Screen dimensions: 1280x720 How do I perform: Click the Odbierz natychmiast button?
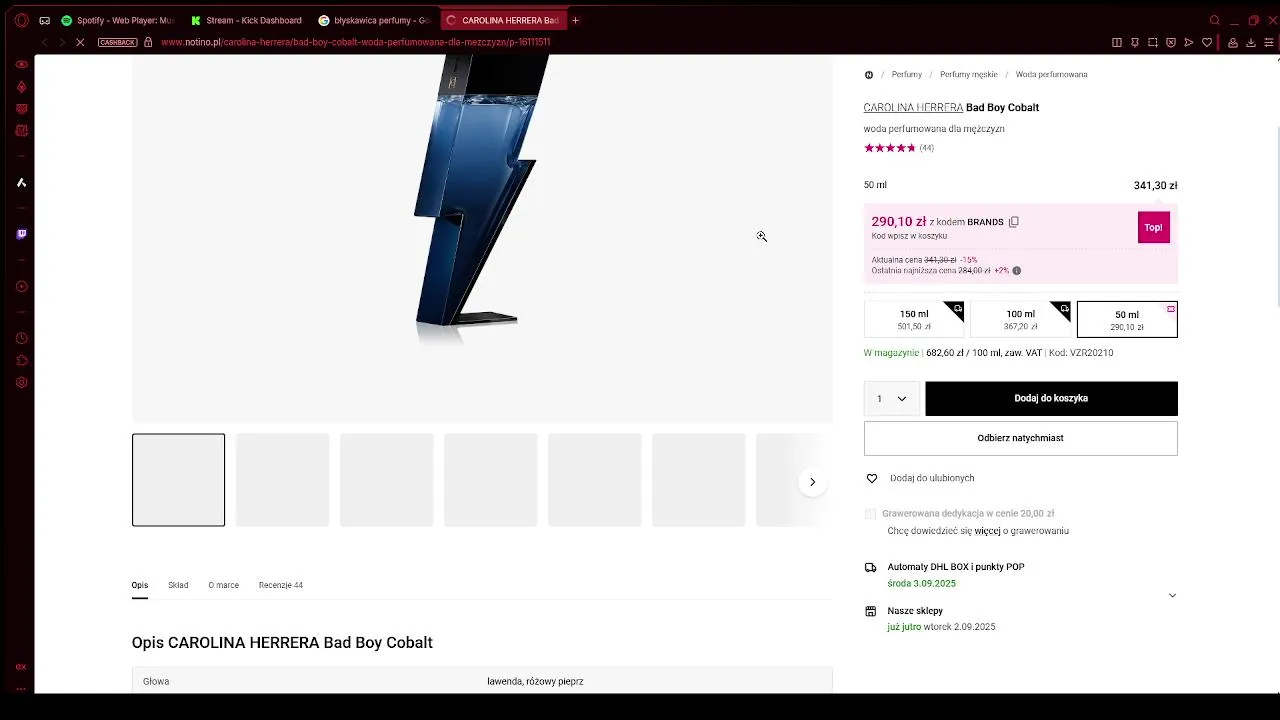click(x=1020, y=438)
